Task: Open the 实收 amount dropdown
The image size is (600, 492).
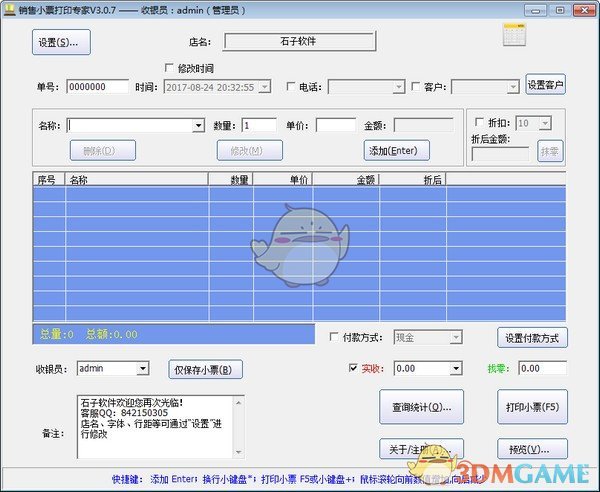Action: click(x=456, y=368)
